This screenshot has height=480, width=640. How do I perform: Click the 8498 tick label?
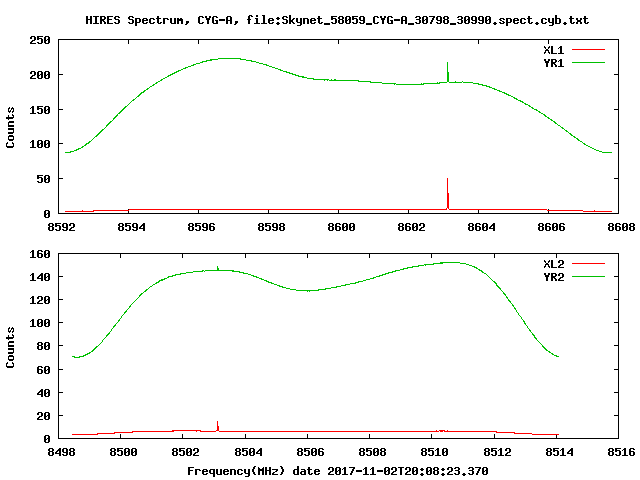point(62,452)
